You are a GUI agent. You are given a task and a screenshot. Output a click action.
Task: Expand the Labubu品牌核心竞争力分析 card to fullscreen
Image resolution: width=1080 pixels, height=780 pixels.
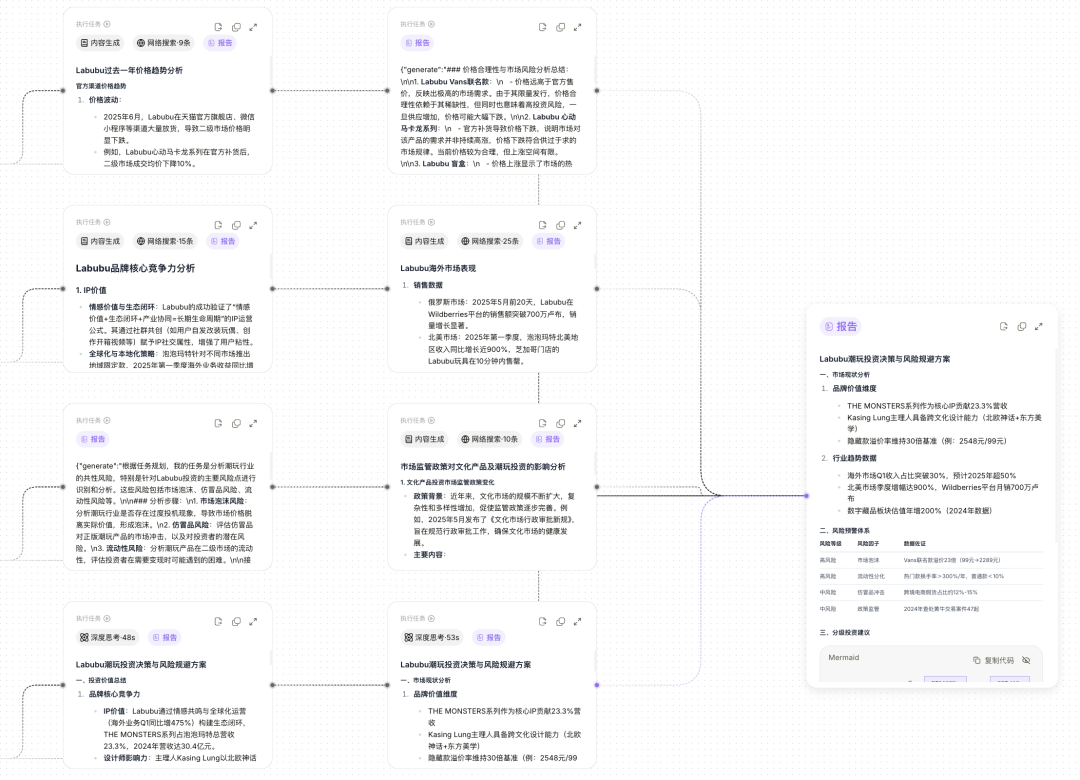tap(253, 225)
